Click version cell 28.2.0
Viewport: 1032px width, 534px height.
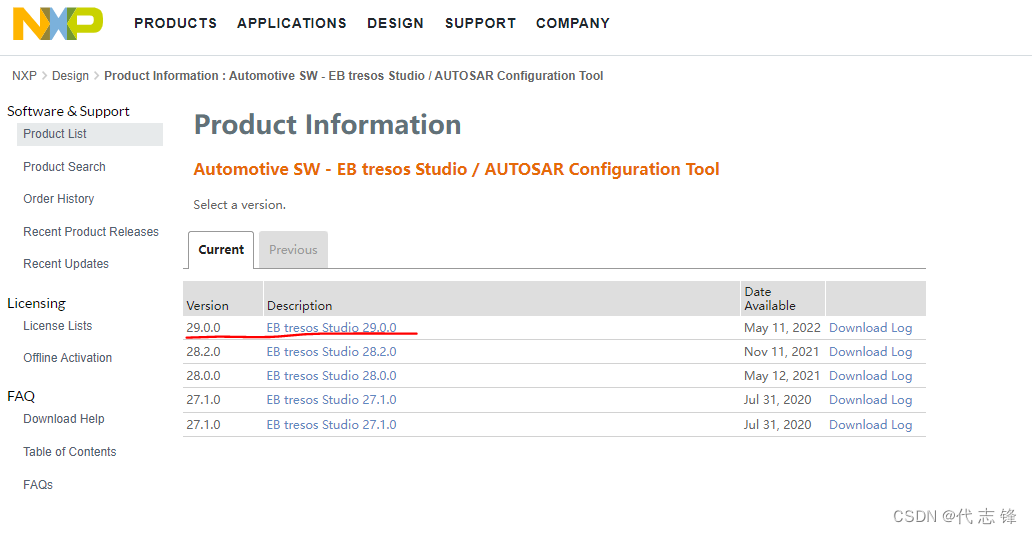pos(203,352)
